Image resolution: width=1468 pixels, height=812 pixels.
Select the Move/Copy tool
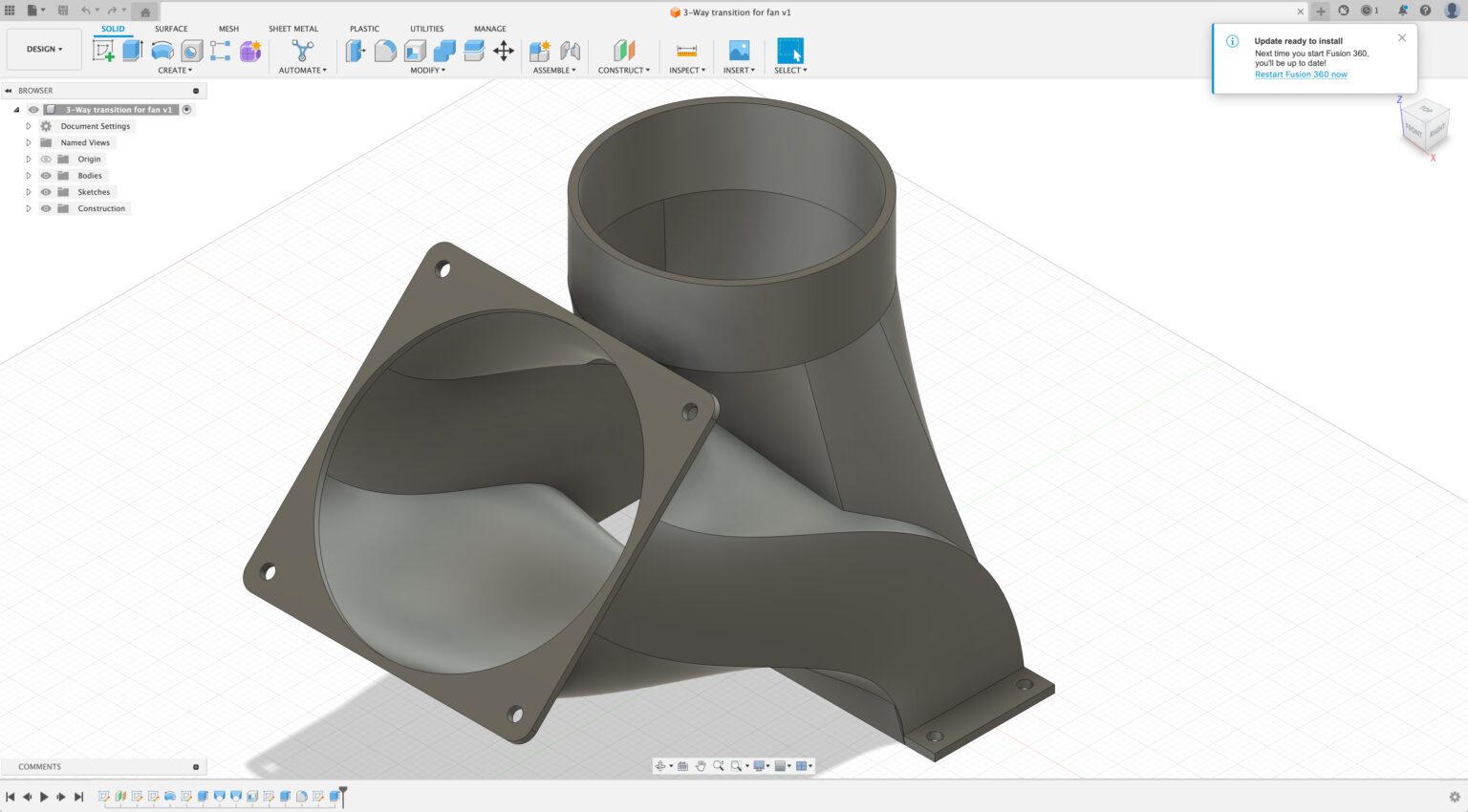[x=505, y=51]
